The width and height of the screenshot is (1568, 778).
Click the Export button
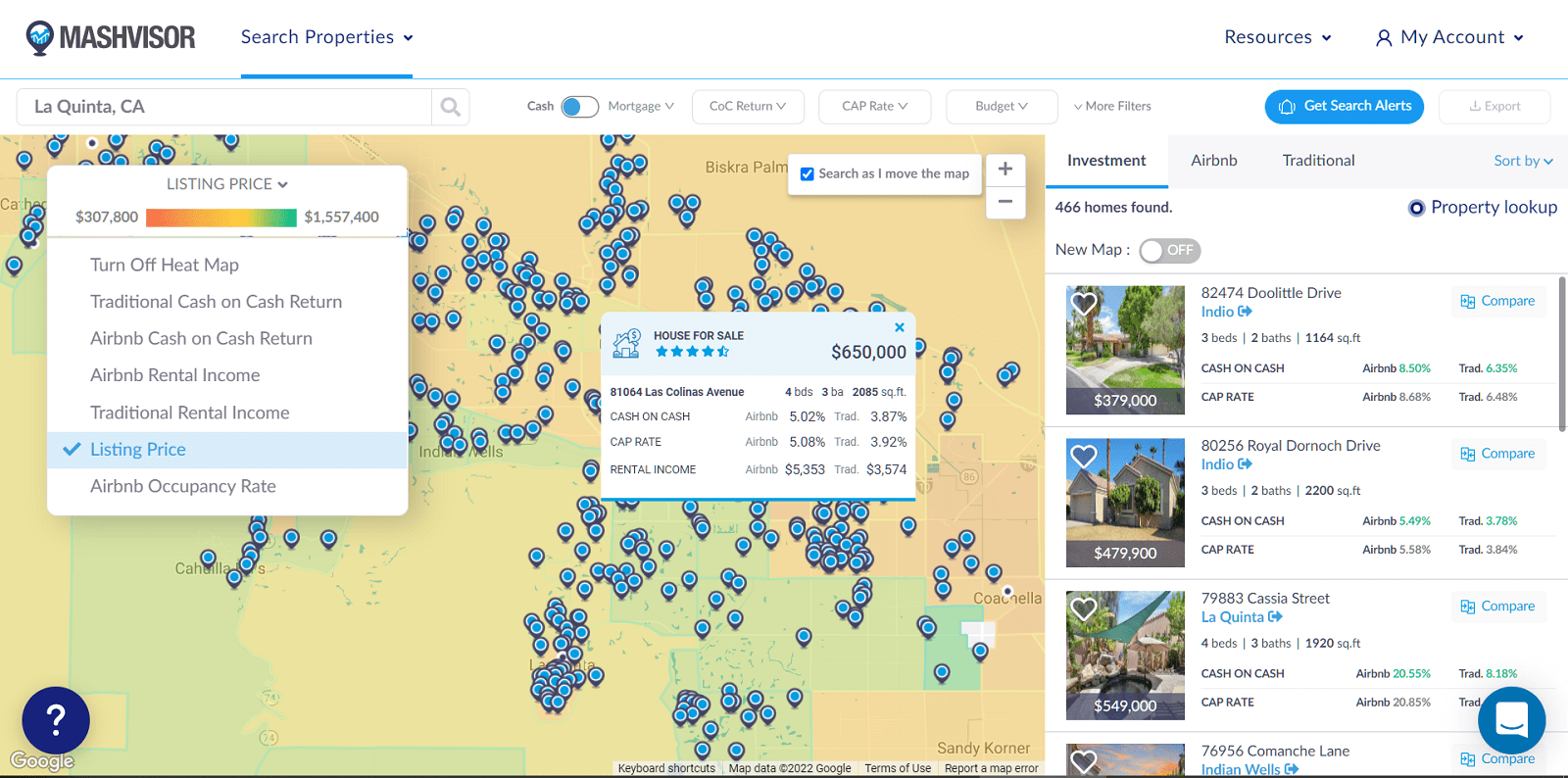click(1494, 107)
